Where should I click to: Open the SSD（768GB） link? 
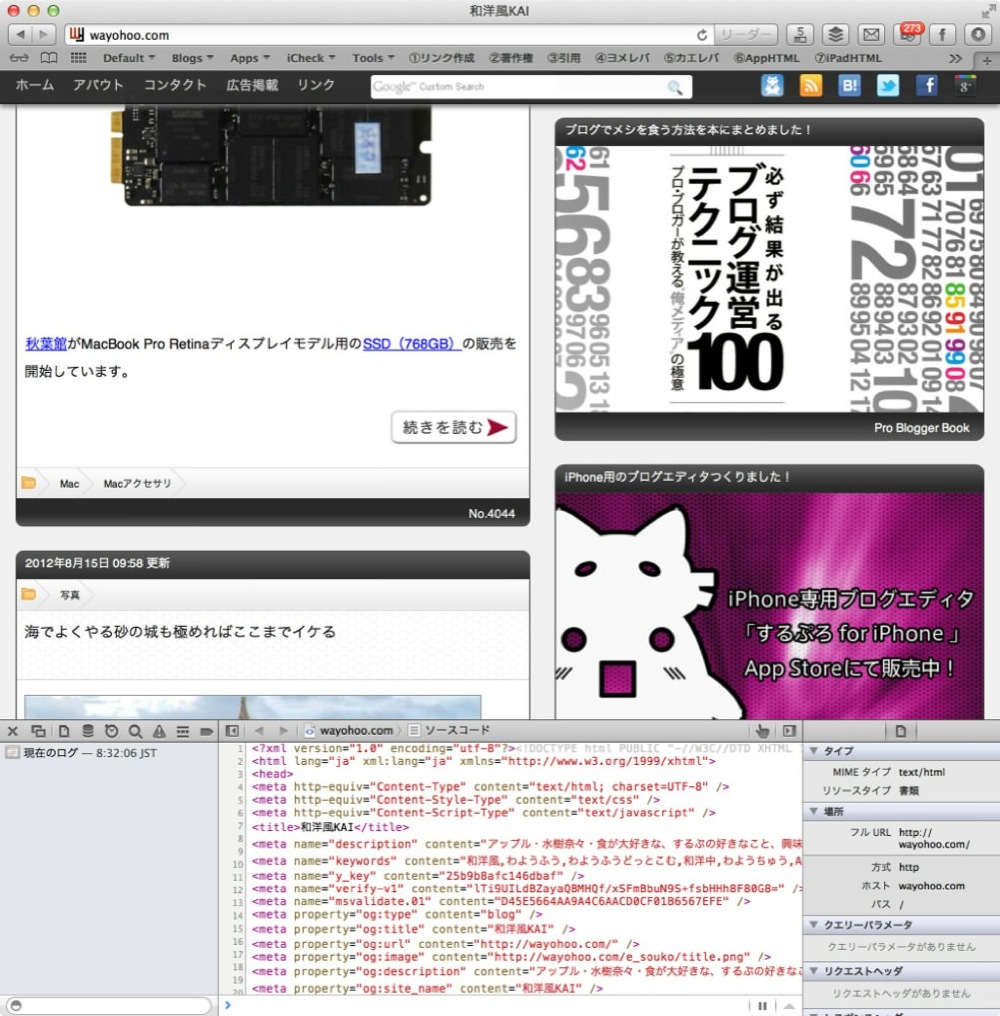(412, 344)
